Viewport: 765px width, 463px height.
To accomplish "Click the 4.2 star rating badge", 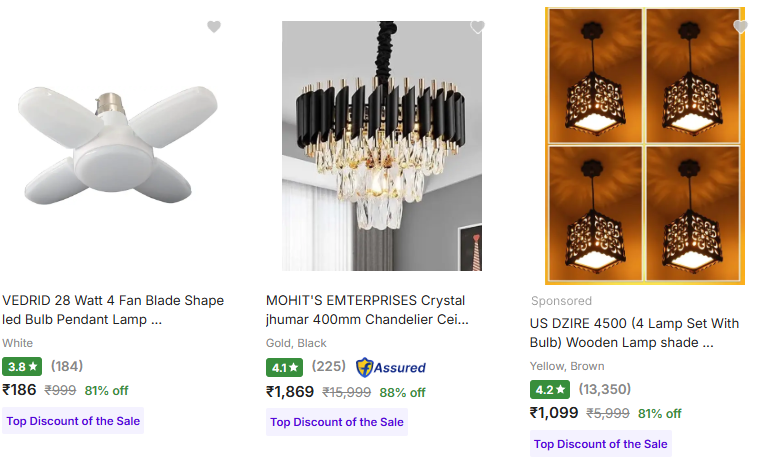I will click(548, 389).
